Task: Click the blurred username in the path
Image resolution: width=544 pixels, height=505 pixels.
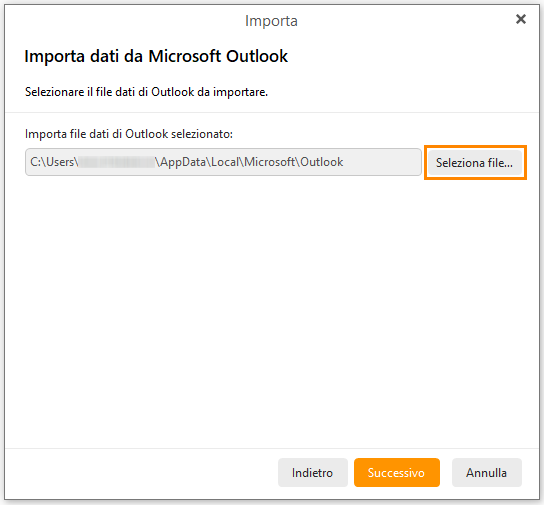Action: [x=117, y=162]
